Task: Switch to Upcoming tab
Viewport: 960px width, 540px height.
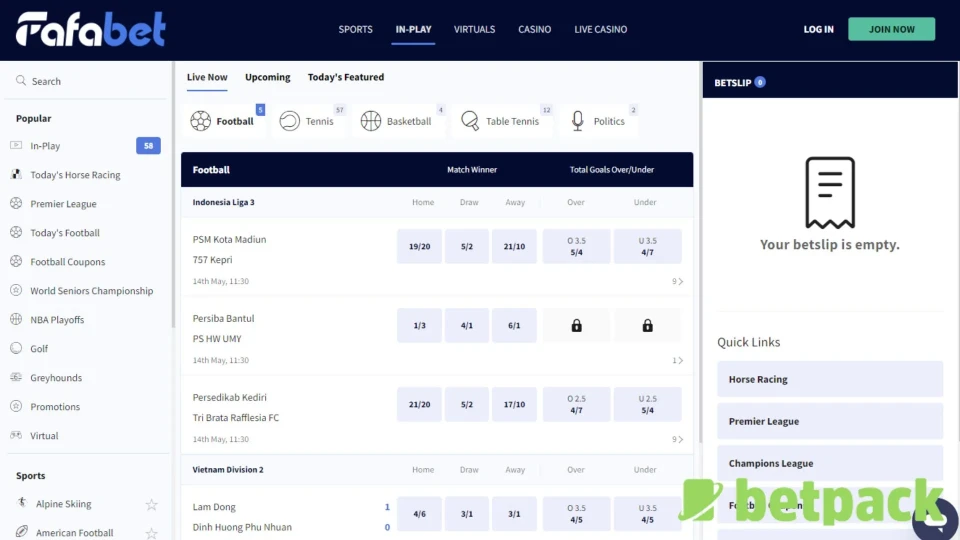Action: pos(268,77)
